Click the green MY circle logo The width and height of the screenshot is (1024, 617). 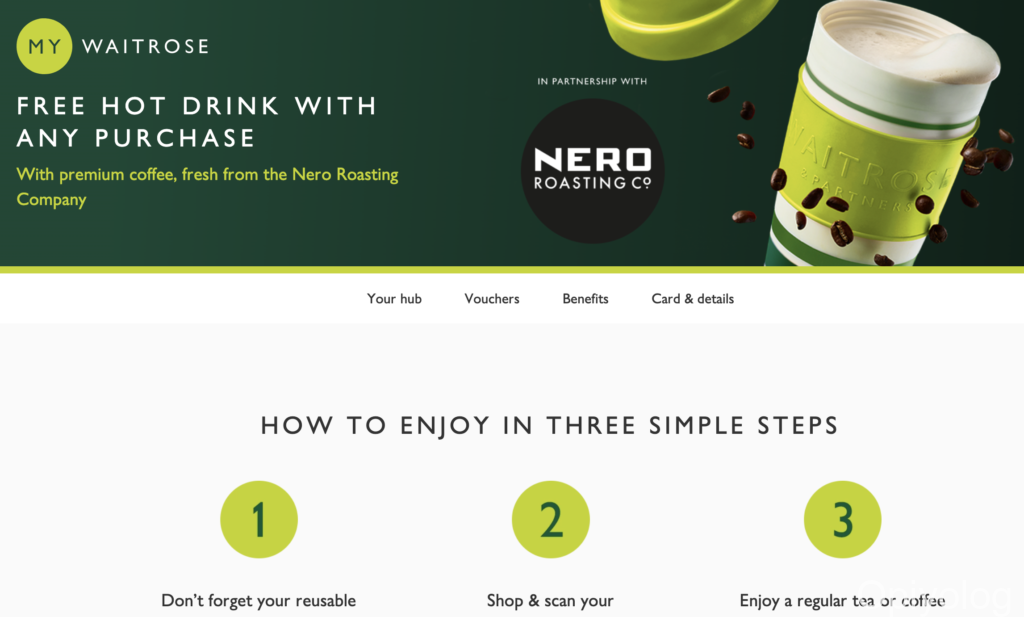[x=44, y=46]
